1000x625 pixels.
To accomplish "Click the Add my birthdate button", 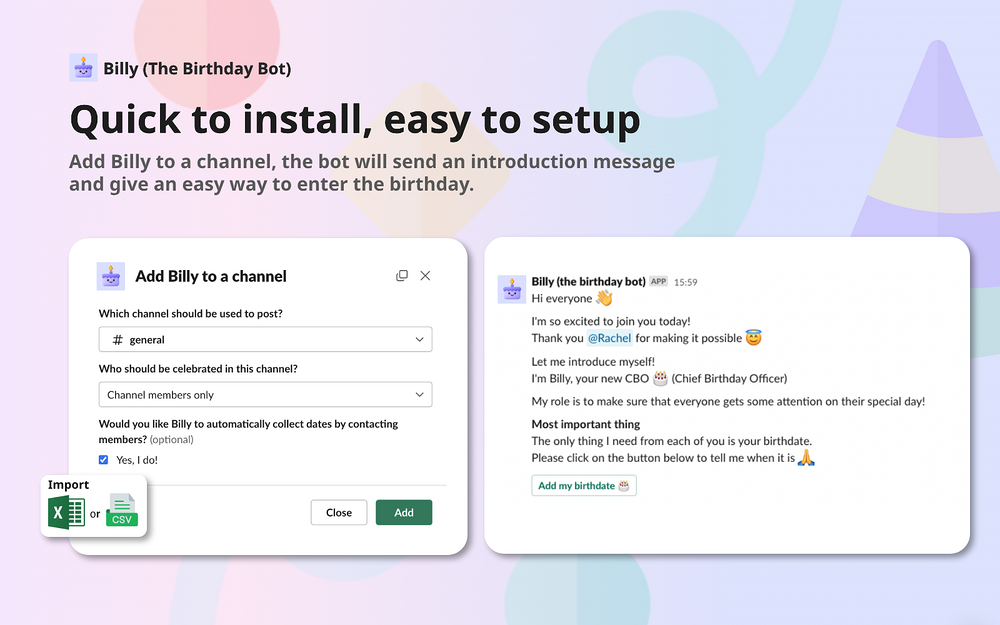I will 584,485.
